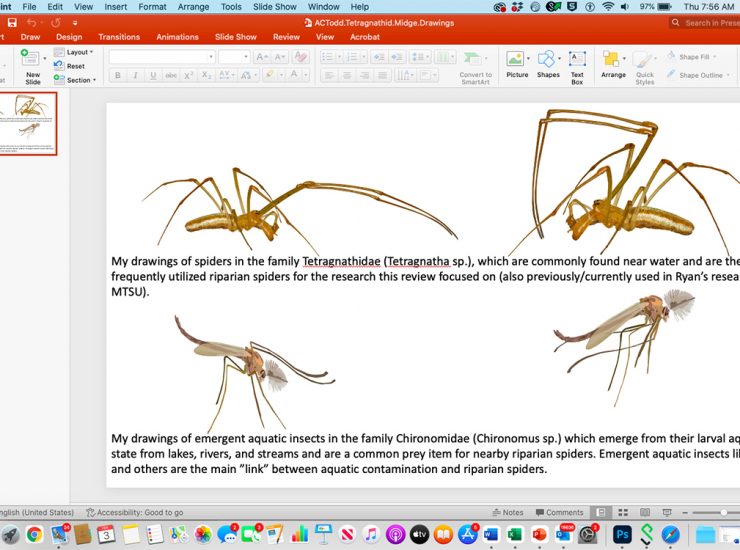Open the Transitions ribbon tab

coord(119,37)
